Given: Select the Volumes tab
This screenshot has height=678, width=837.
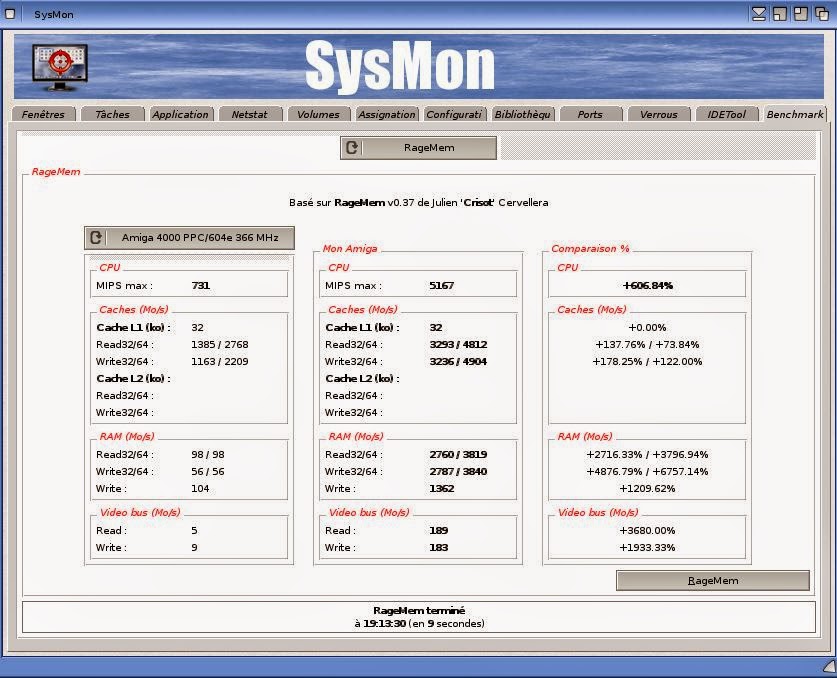Looking at the screenshot, I should [318, 114].
